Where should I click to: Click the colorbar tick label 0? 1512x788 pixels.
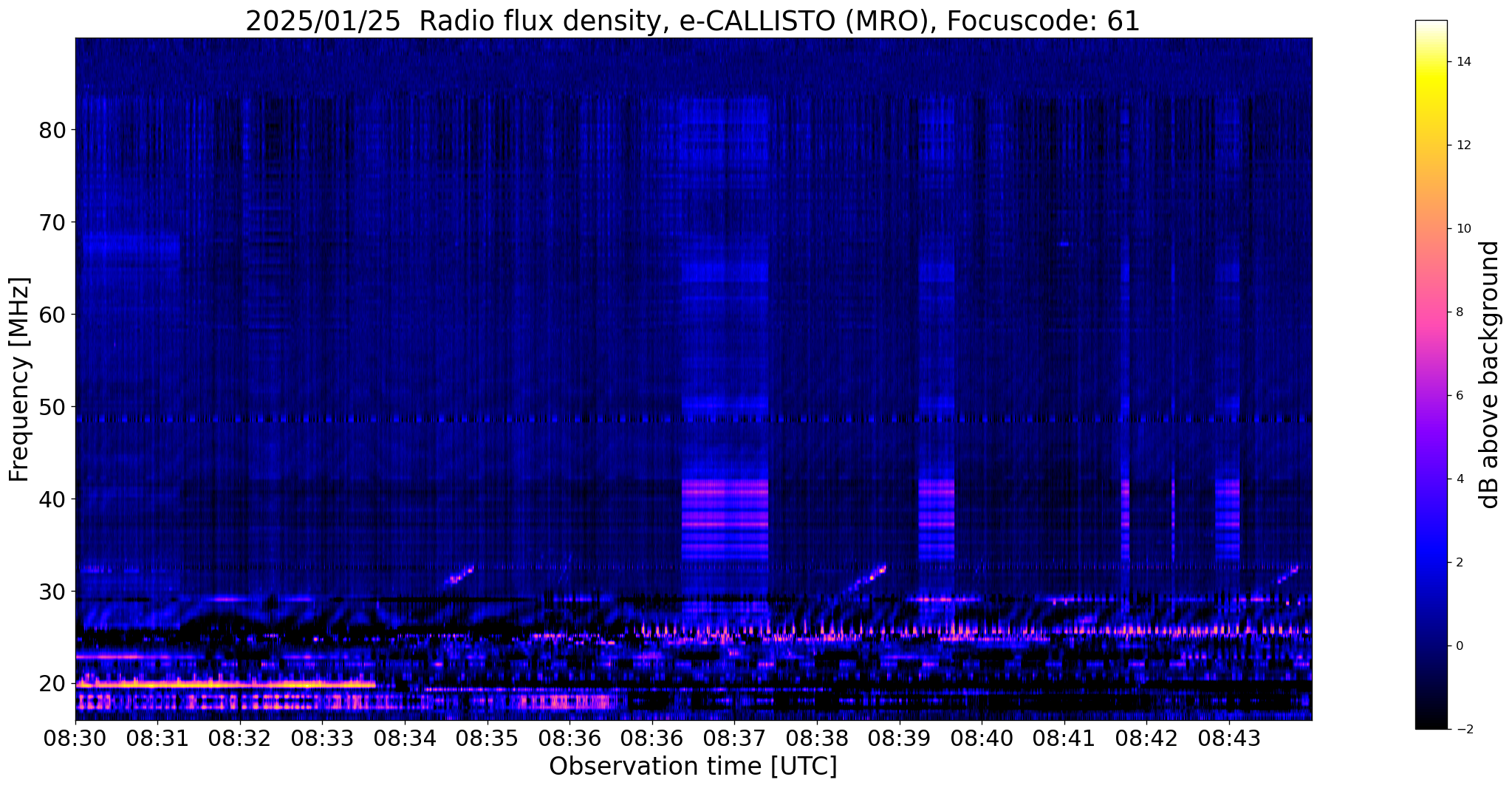pos(1459,646)
